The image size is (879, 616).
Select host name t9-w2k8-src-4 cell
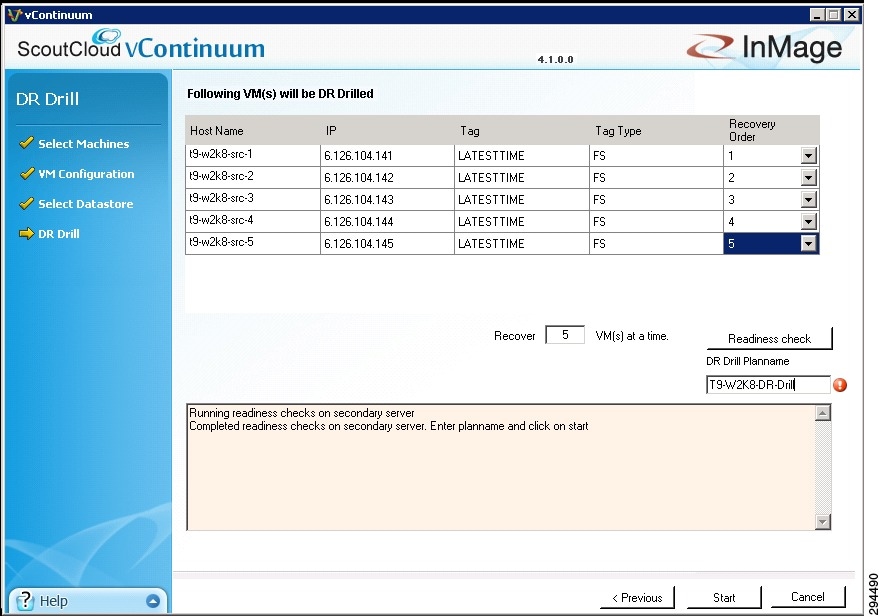click(253, 221)
